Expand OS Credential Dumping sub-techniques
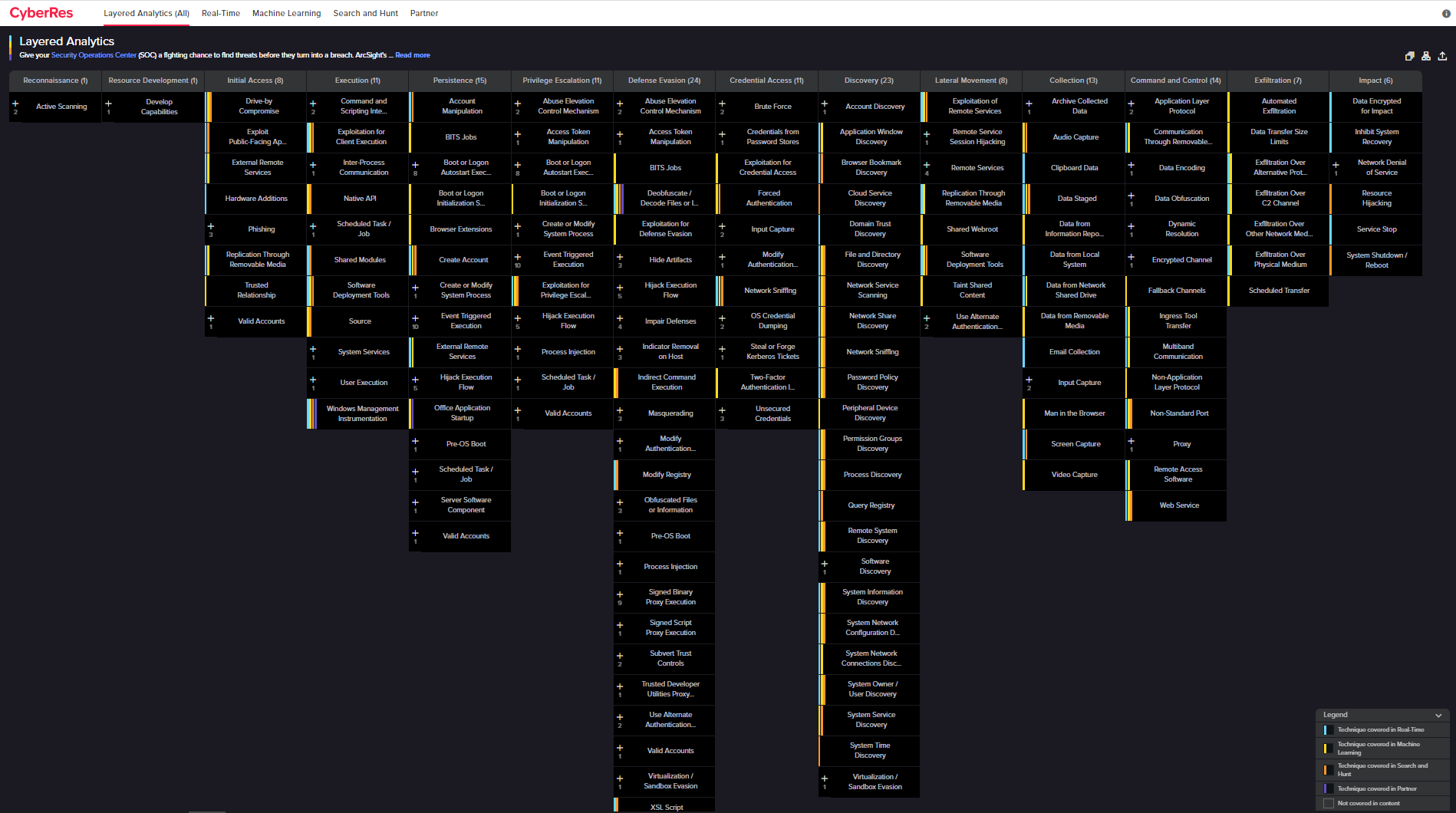The width and height of the screenshot is (1456, 813). [722, 318]
